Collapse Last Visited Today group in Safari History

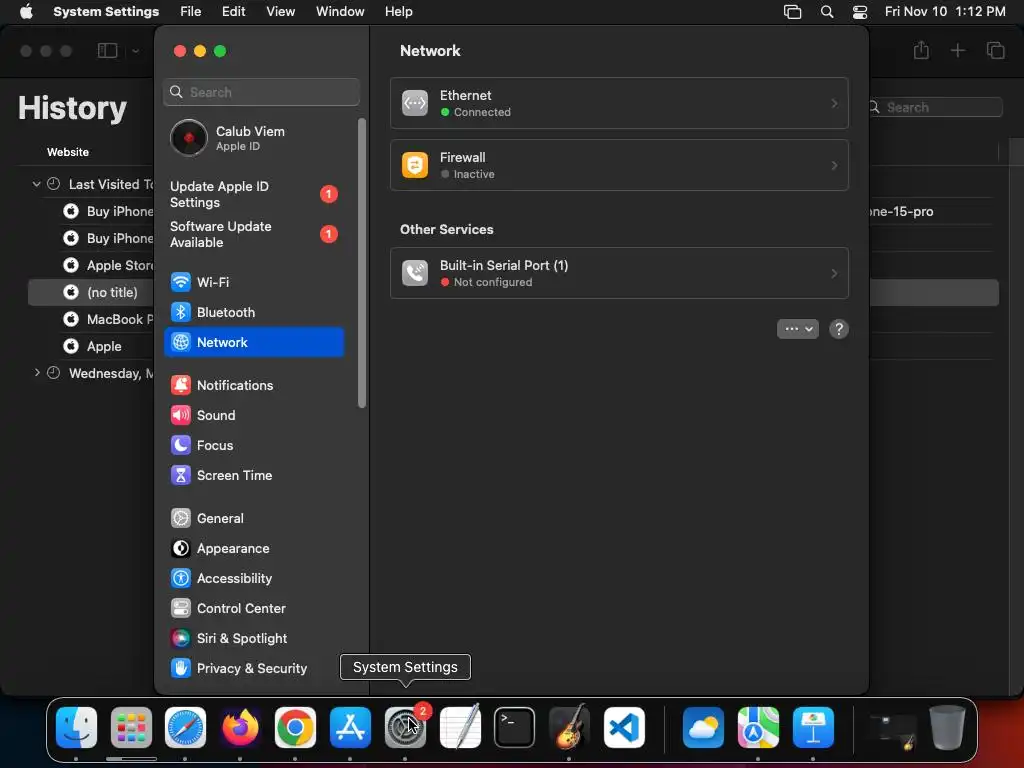[37, 184]
